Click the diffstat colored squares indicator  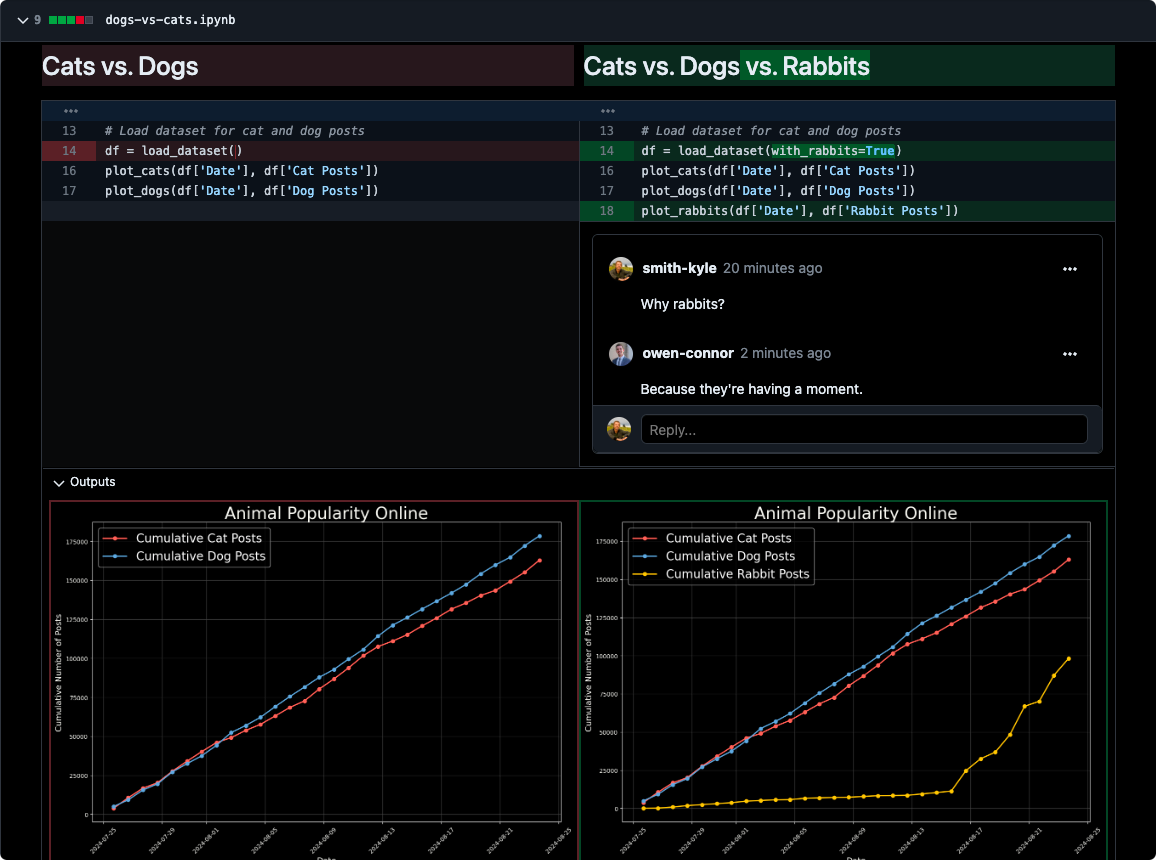pyautogui.click(x=71, y=20)
